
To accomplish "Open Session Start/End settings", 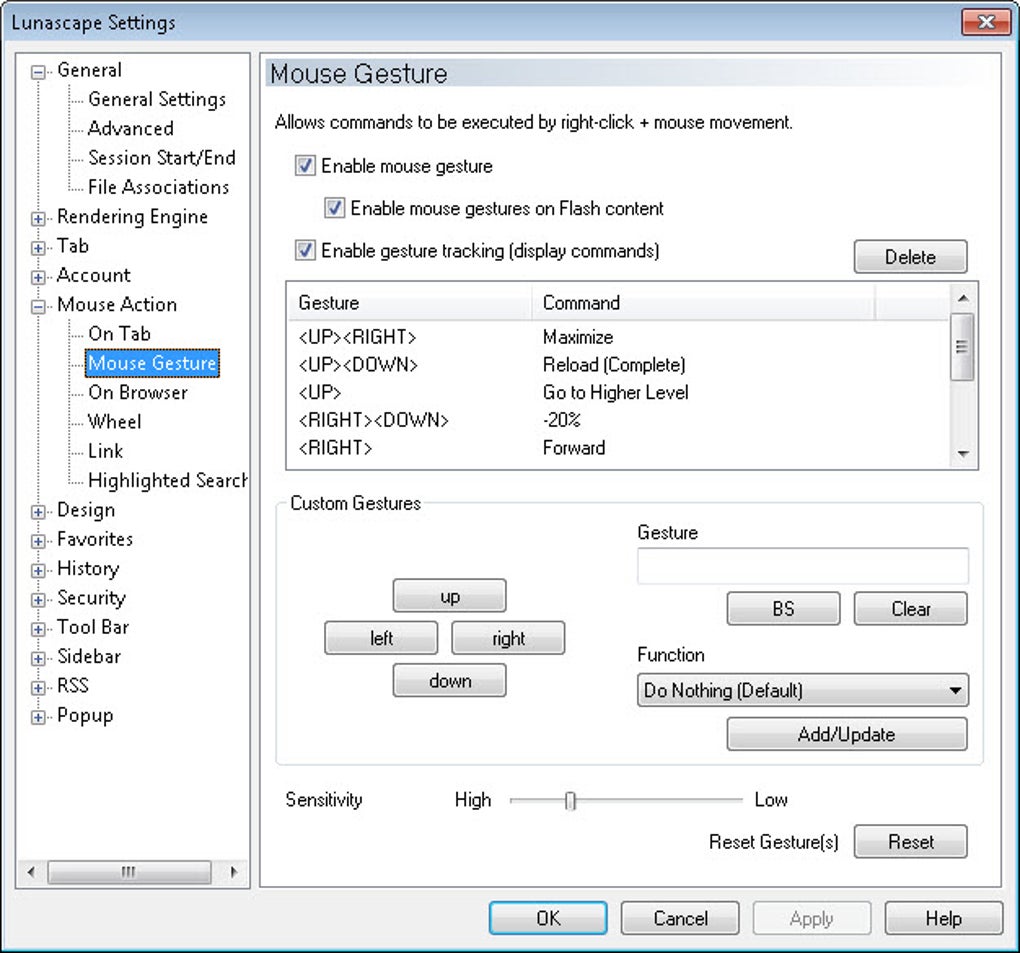I will click(162, 158).
